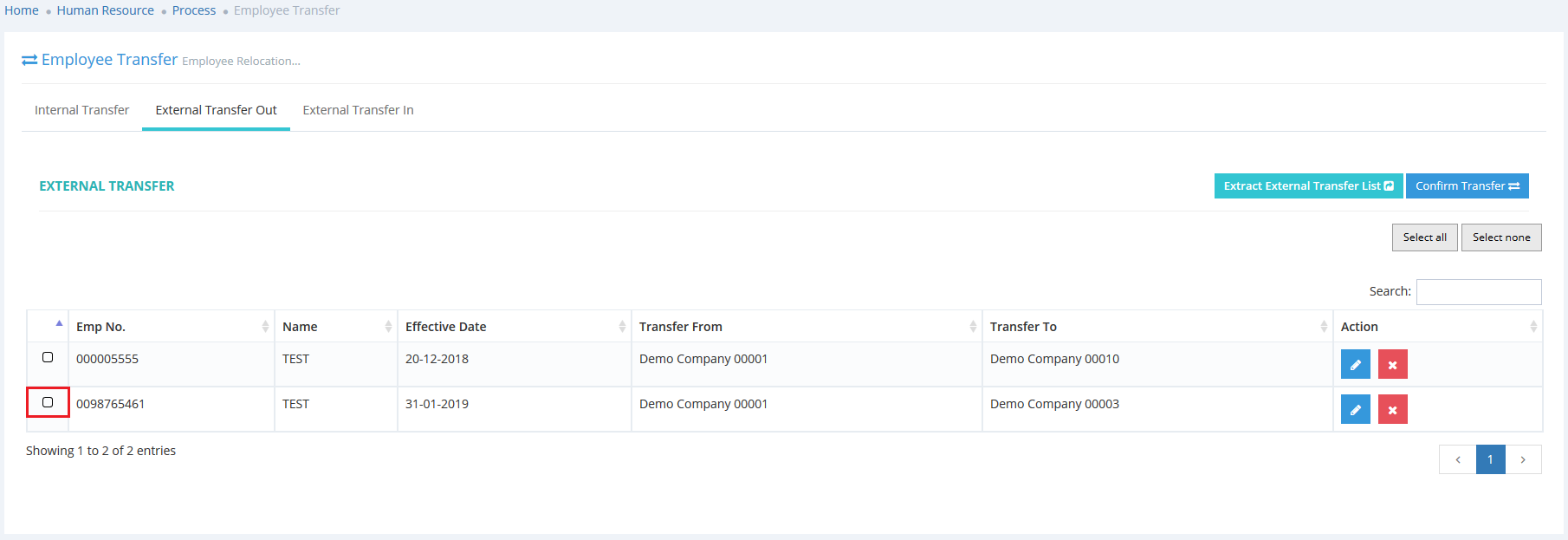Focus the Search input field
Viewport: 1568px width, 540px height.
1478,291
